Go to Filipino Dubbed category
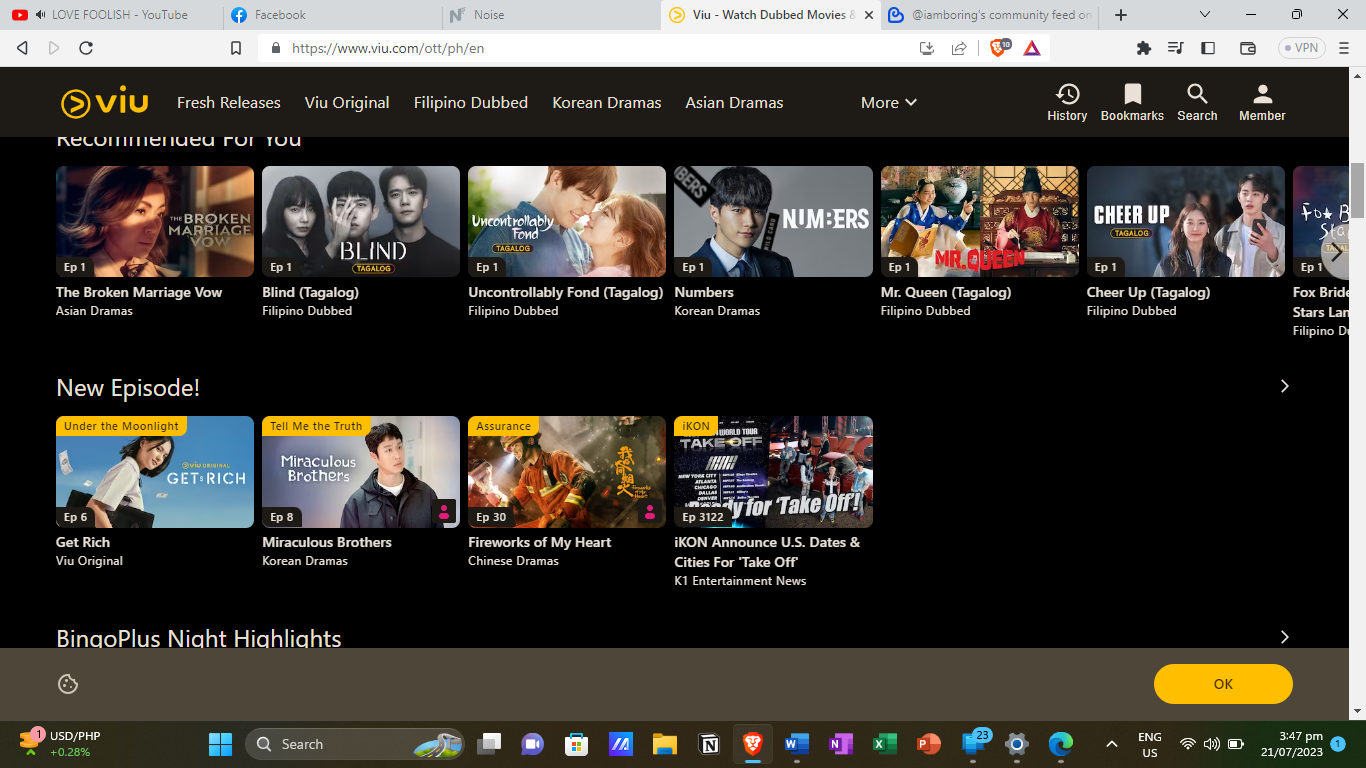Viewport: 1366px width, 768px height. pos(471,103)
